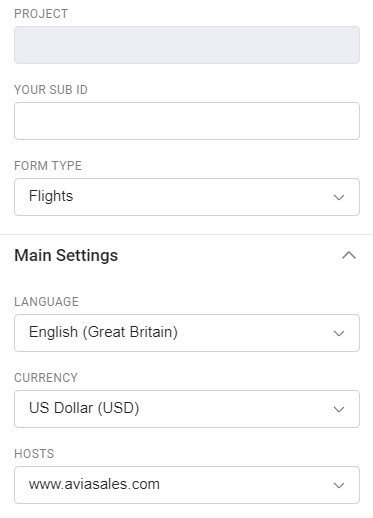The height and width of the screenshot is (518, 373).
Task: Collapse the Main Settings section chevron
Action: (349, 256)
